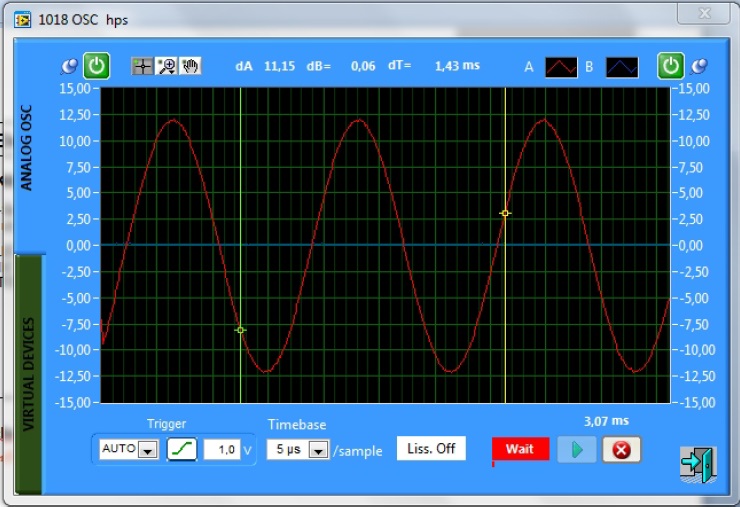Select the cursor crosshair tool
Screen dimensions: 740x507
[x=142, y=66]
